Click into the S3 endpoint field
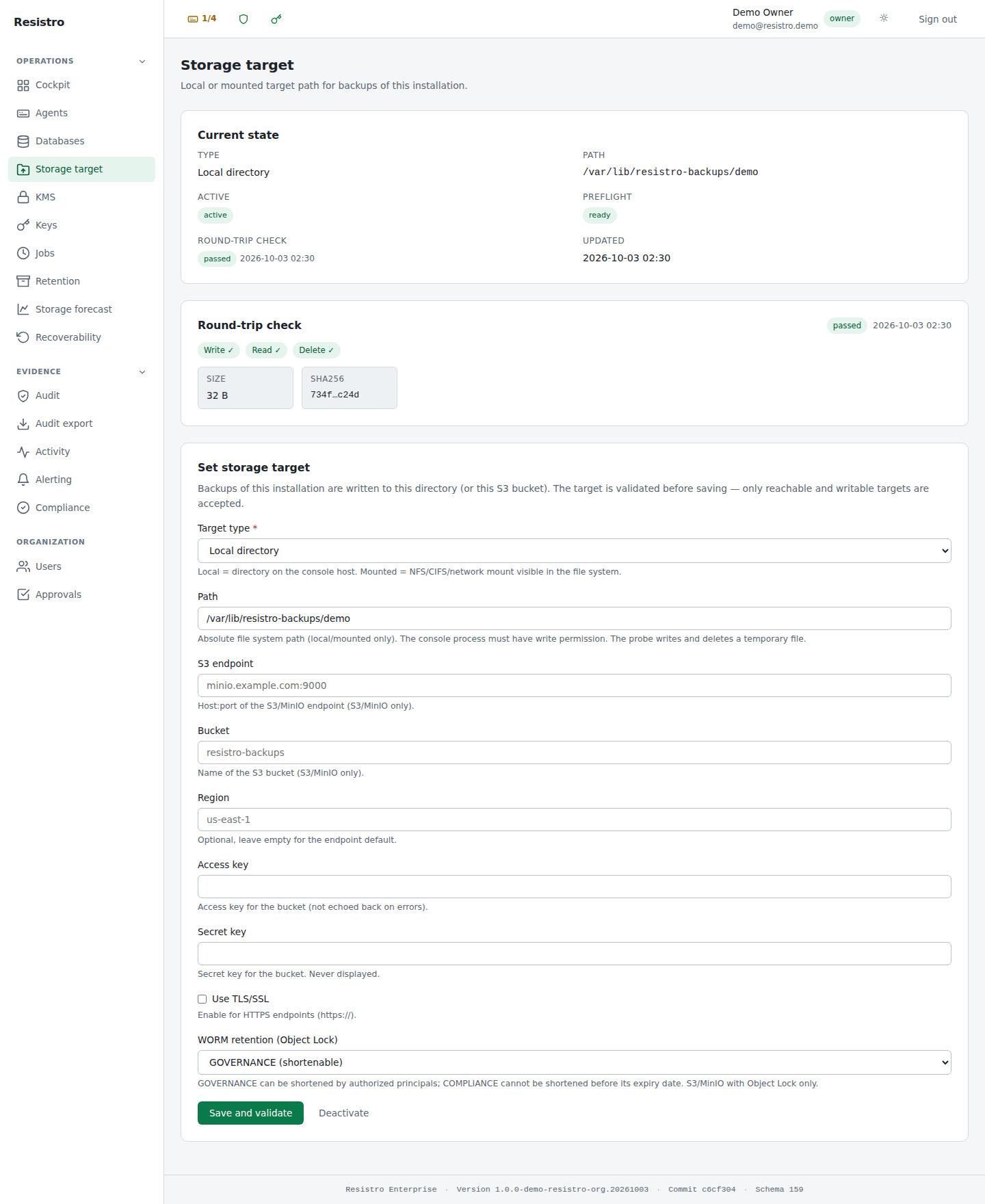 tap(575, 685)
